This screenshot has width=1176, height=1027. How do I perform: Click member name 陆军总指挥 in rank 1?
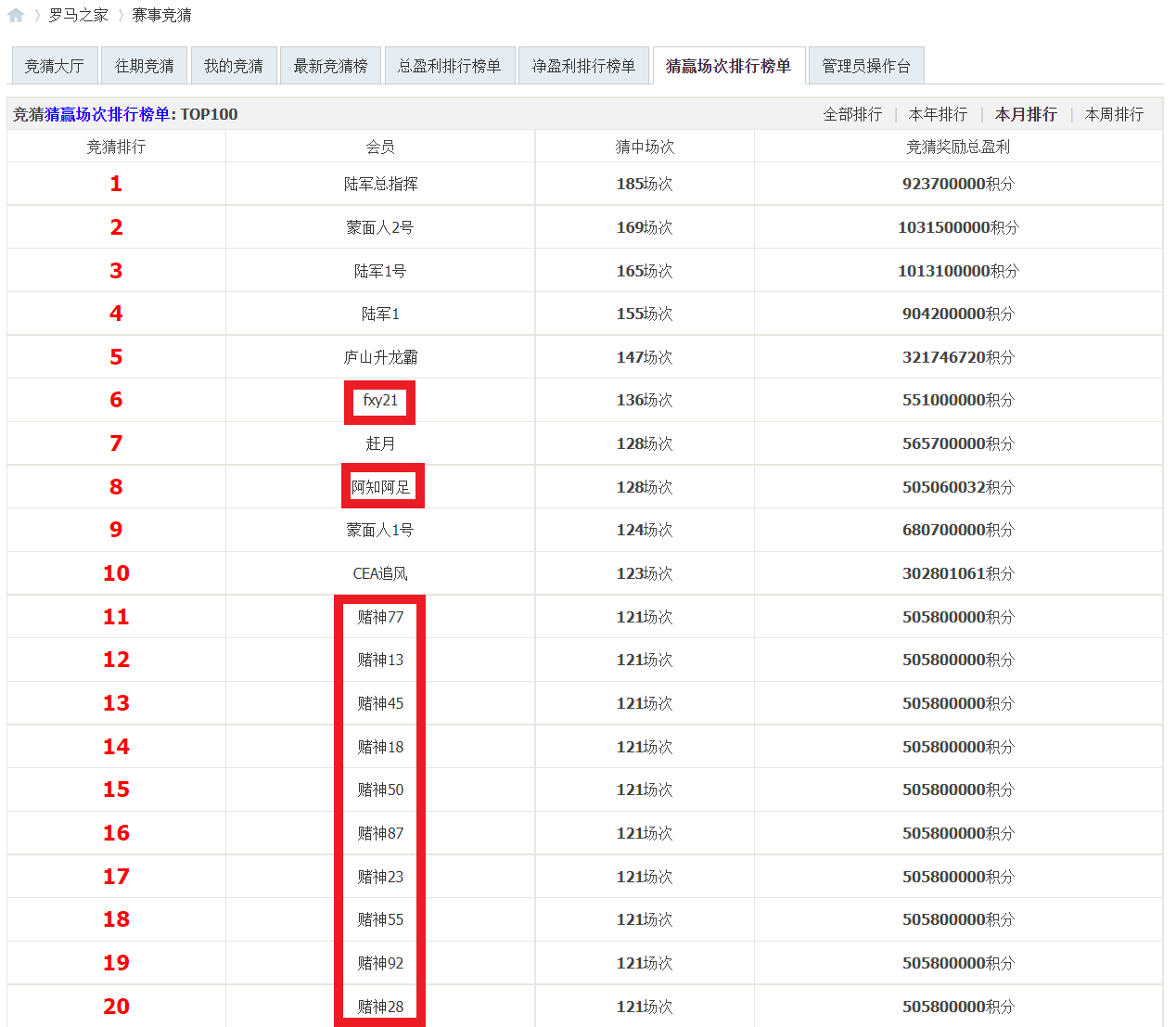coord(380,183)
